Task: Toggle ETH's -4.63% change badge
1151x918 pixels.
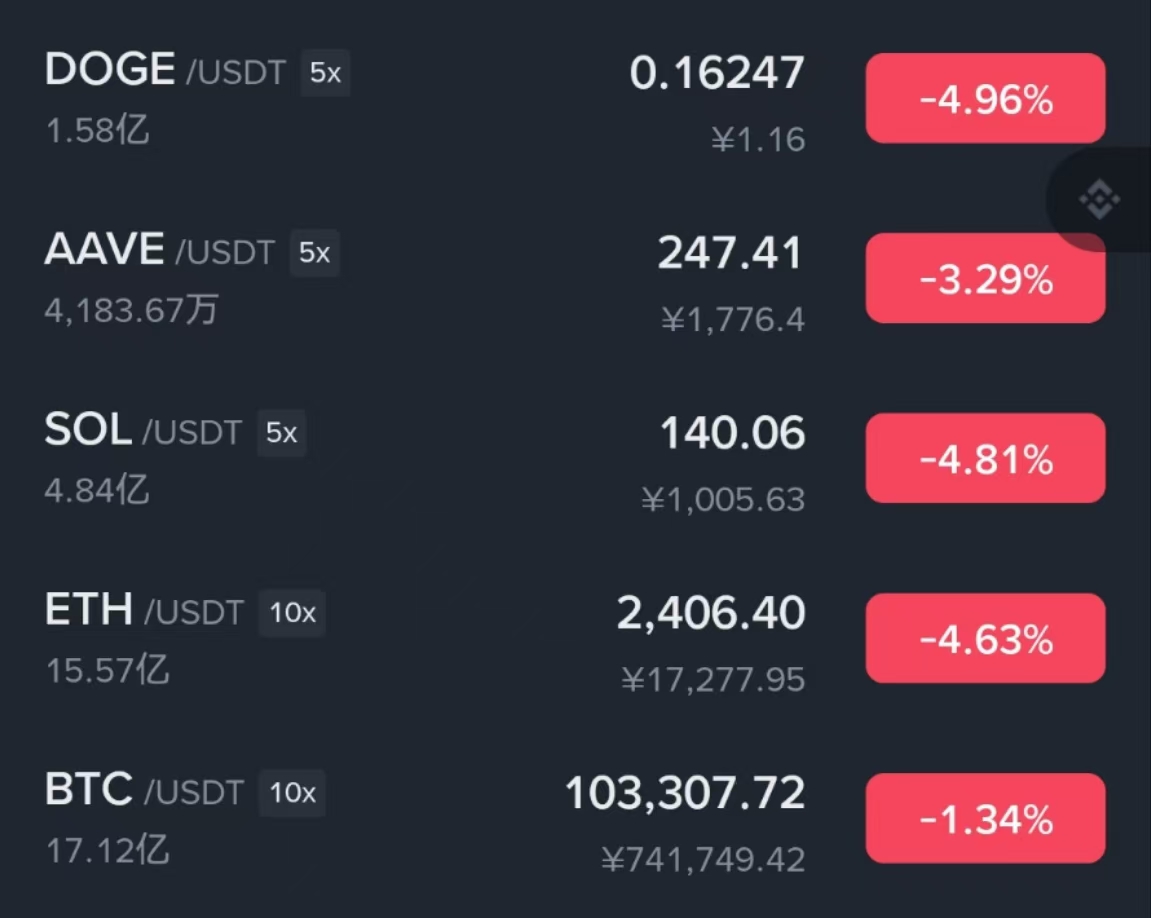Action: coord(985,638)
